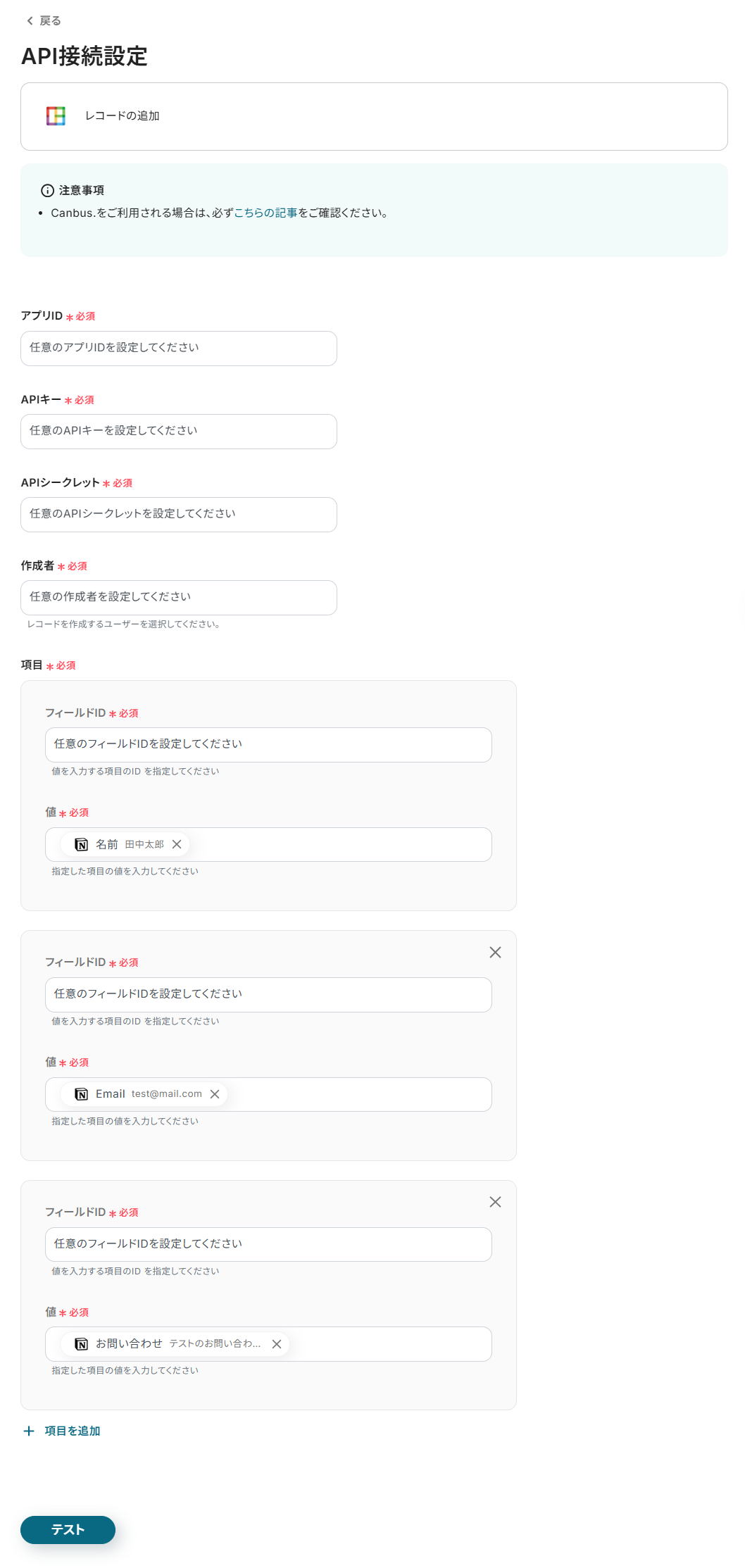Click the plus icon for 項目を追加
The height and width of the screenshot is (1568, 745).
[x=29, y=1431]
